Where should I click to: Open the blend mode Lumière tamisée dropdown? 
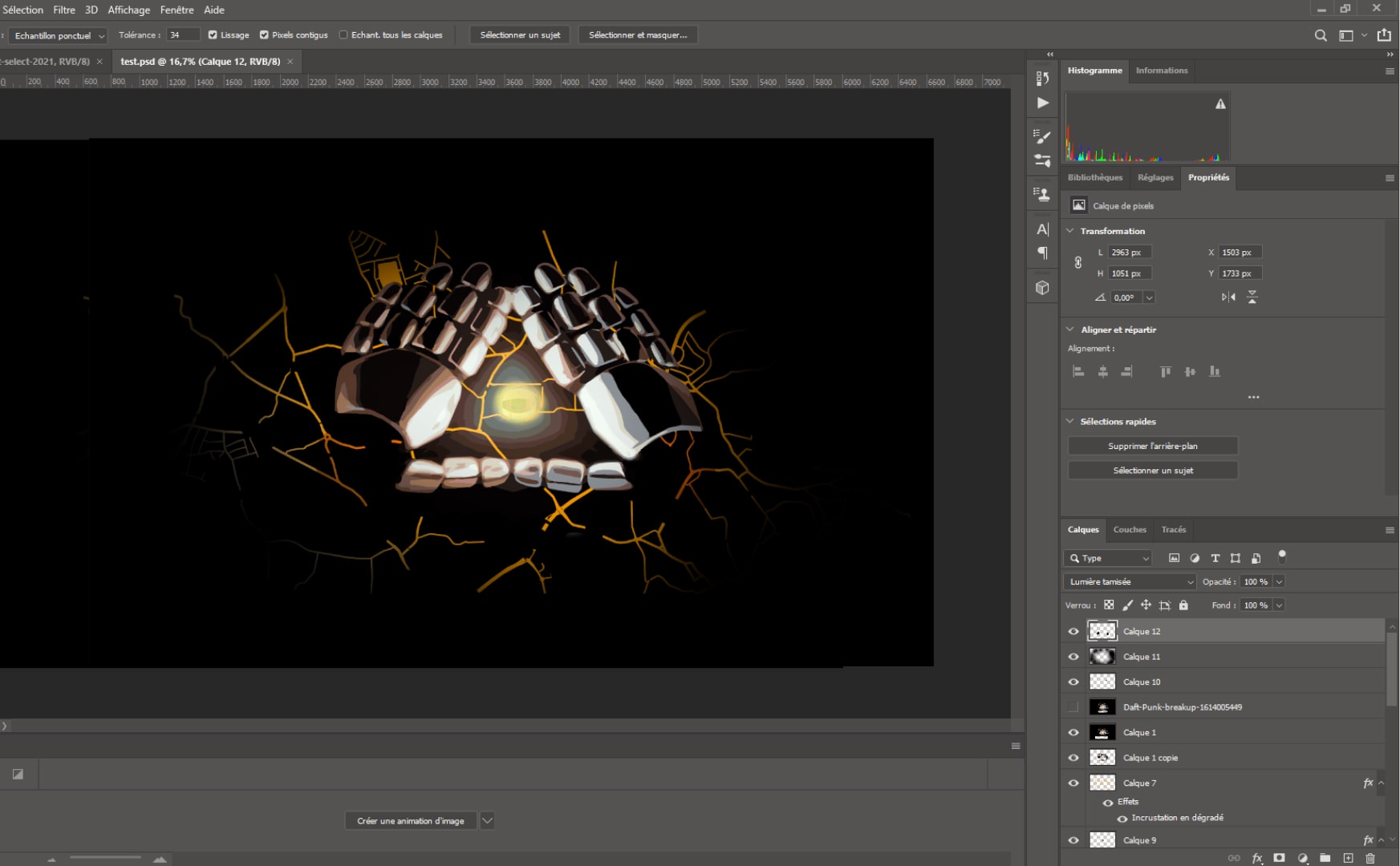click(1130, 581)
